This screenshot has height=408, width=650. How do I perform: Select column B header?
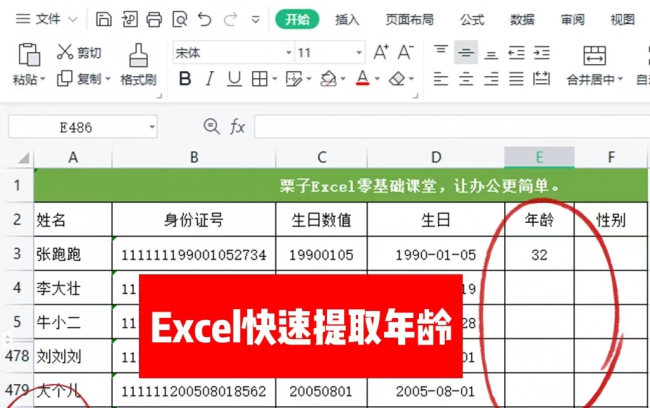pos(194,158)
